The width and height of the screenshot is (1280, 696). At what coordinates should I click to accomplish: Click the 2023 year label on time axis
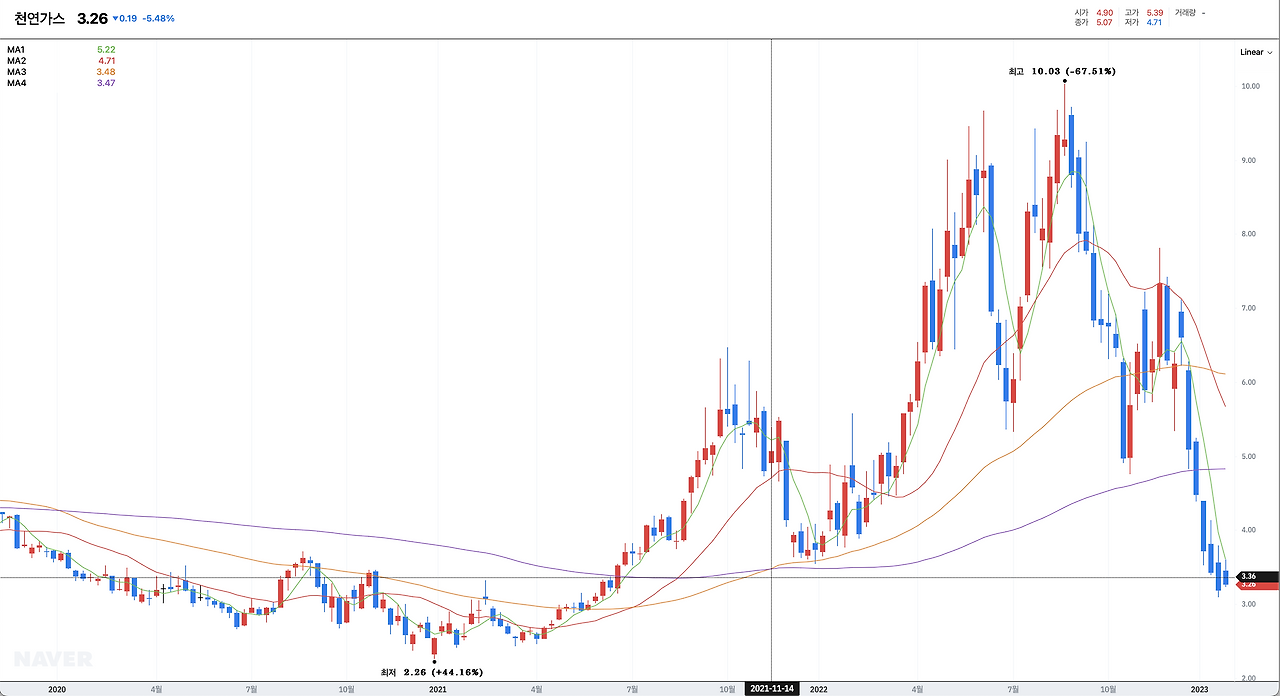[1199, 689]
